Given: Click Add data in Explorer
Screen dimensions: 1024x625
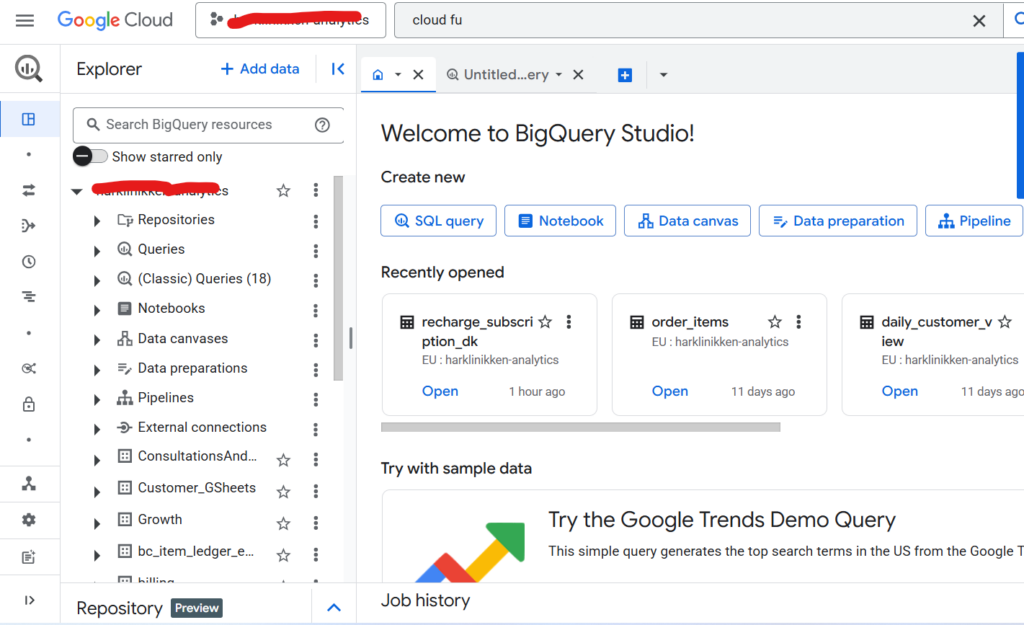Looking at the screenshot, I should 260,69.
